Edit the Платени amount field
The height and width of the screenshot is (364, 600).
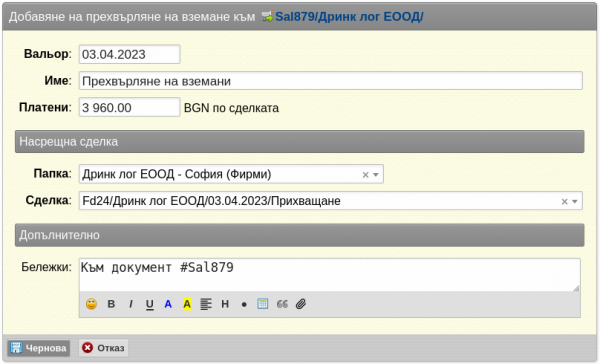coord(129,108)
